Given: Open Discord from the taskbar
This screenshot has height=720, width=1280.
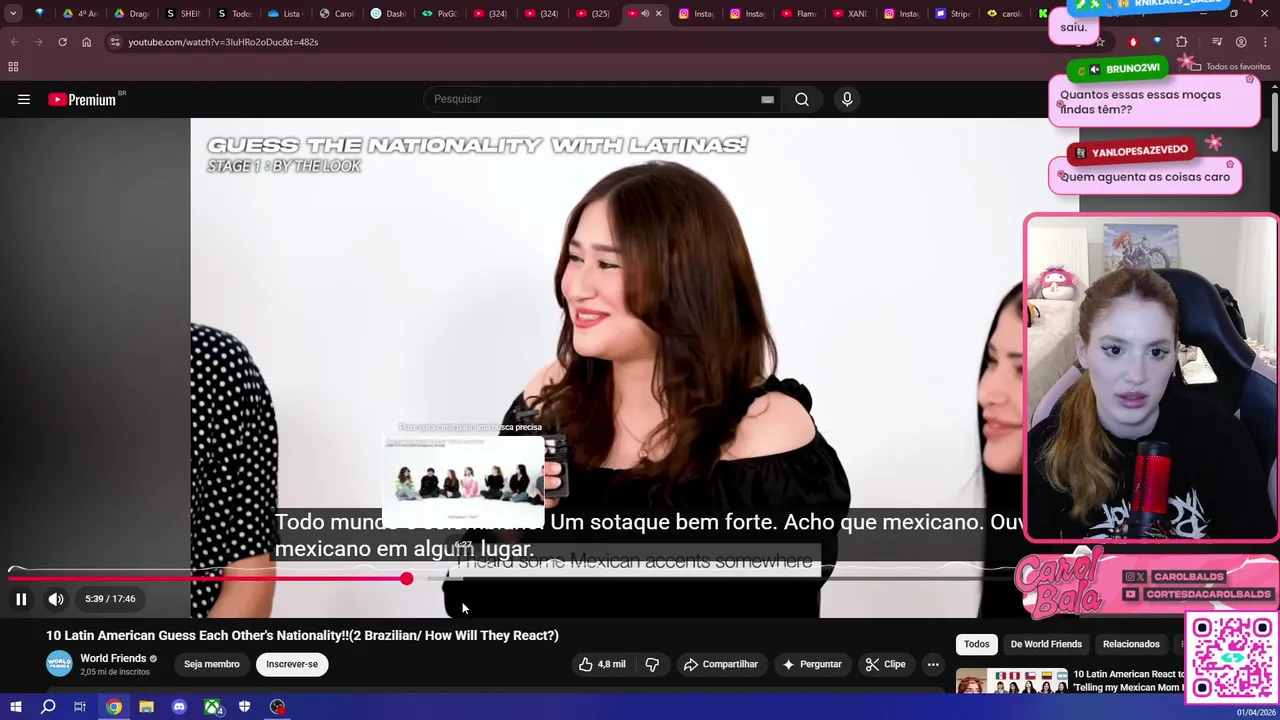Looking at the screenshot, I should [179, 707].
